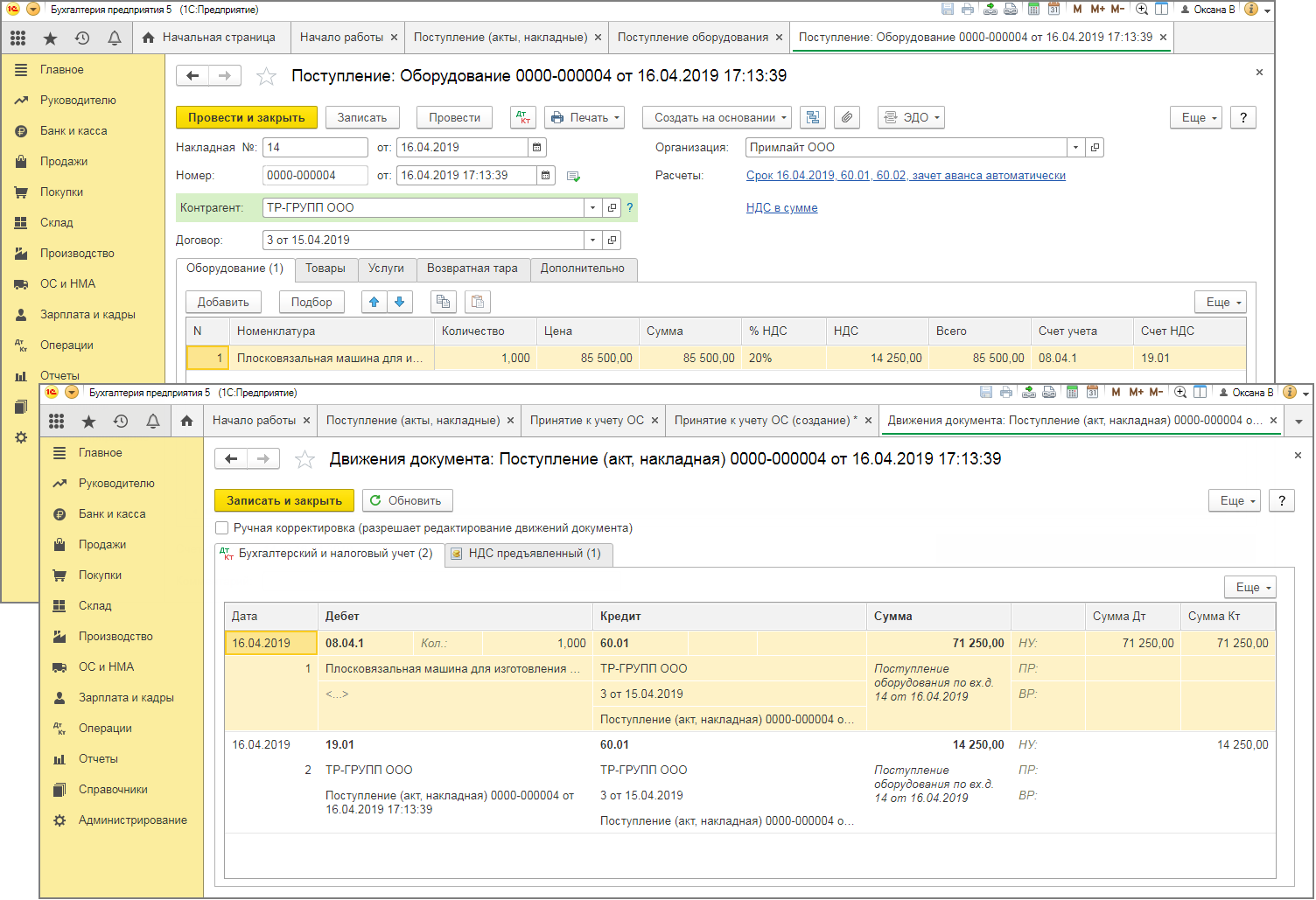The width and height of the screenshot is (1316, 900).
Task: Open the Печать dropdown menu
Action: point(584,118)
